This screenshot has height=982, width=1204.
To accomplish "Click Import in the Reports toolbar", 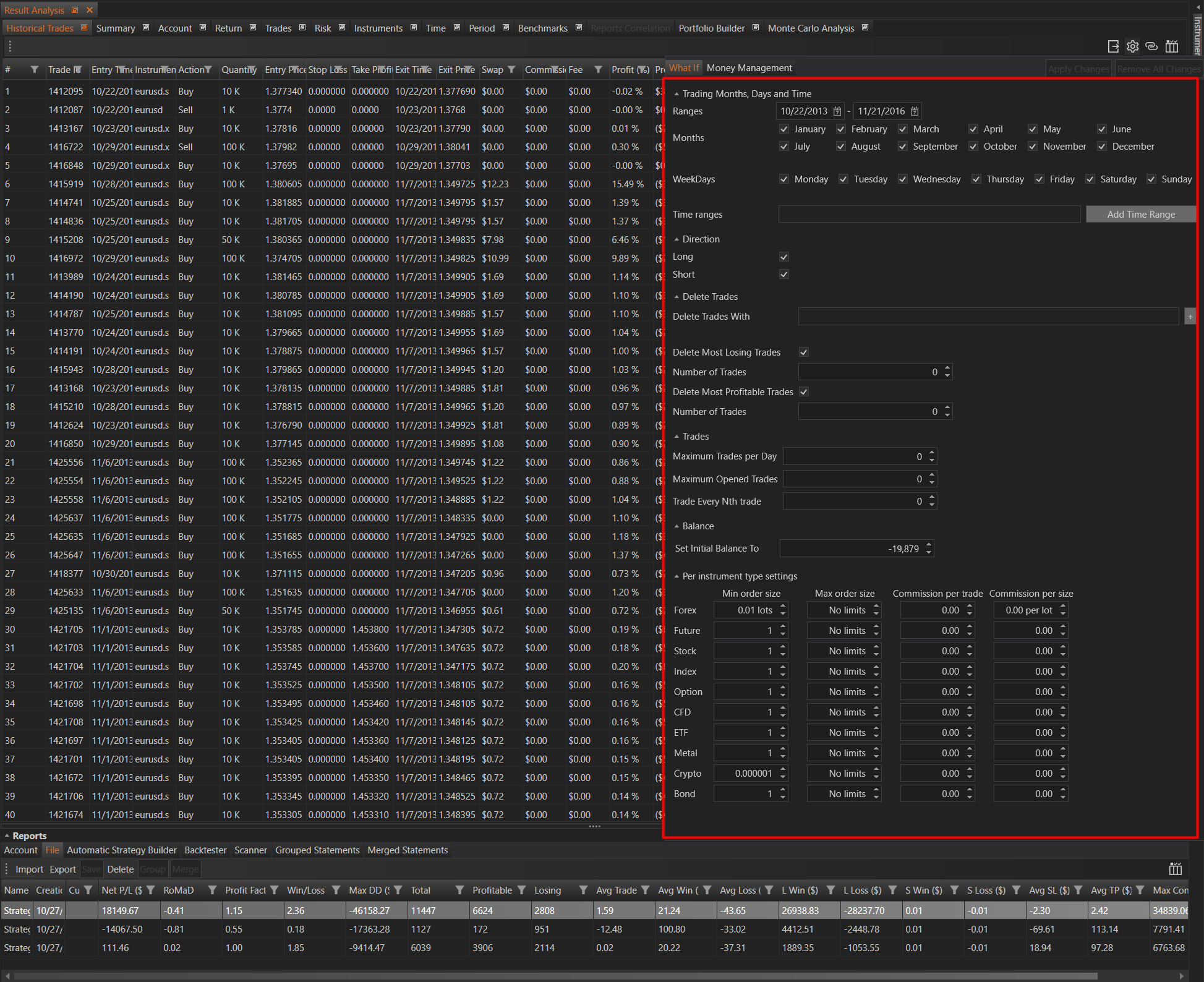I will [x=29, y=869].
